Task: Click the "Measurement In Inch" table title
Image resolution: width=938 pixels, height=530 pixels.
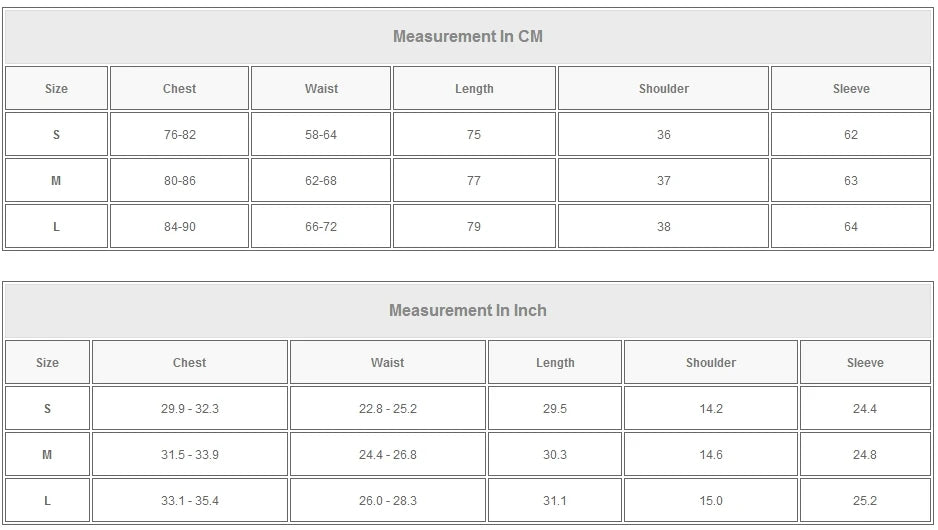Action: click(468, 311)
